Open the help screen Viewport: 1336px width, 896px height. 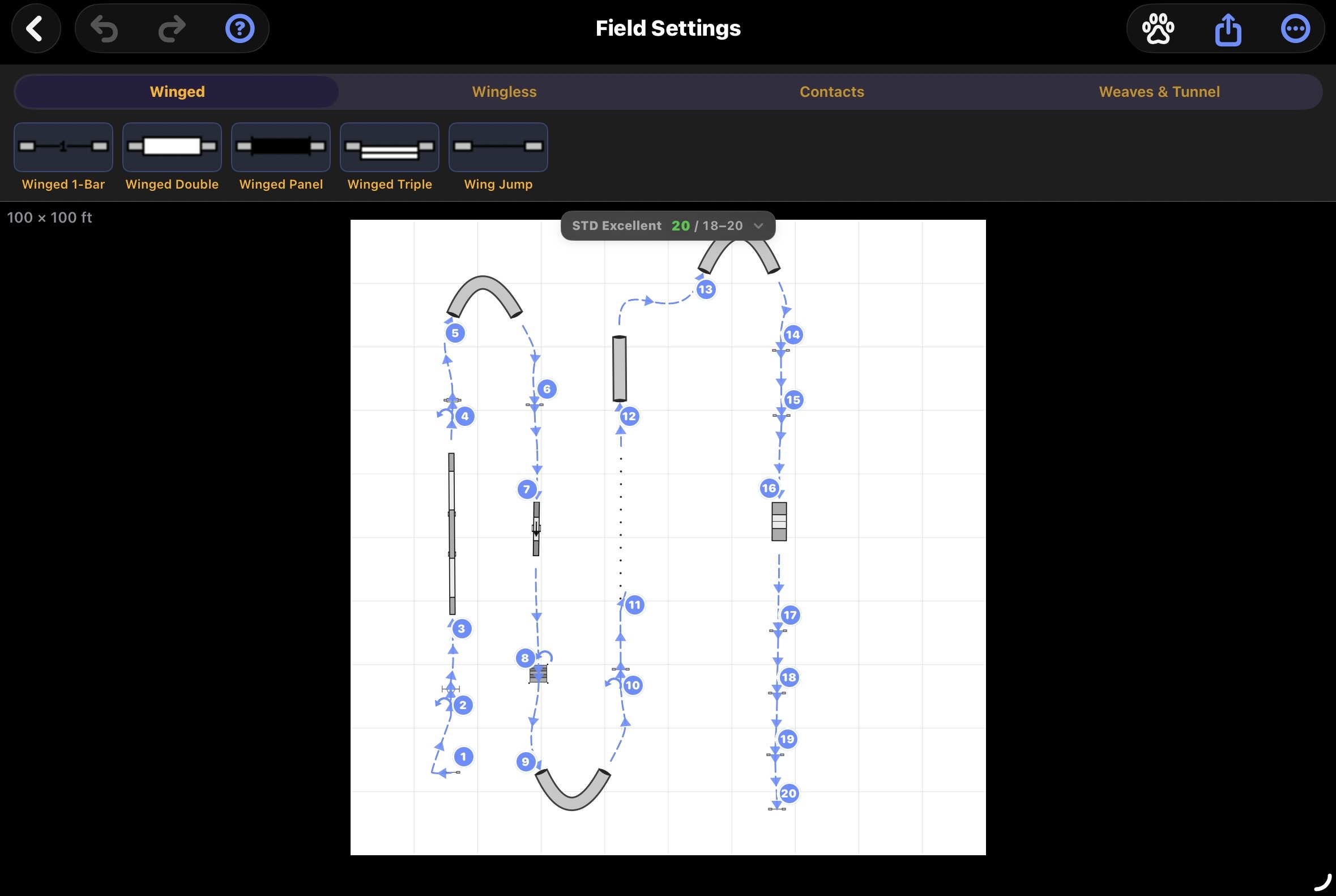point(240,28)
